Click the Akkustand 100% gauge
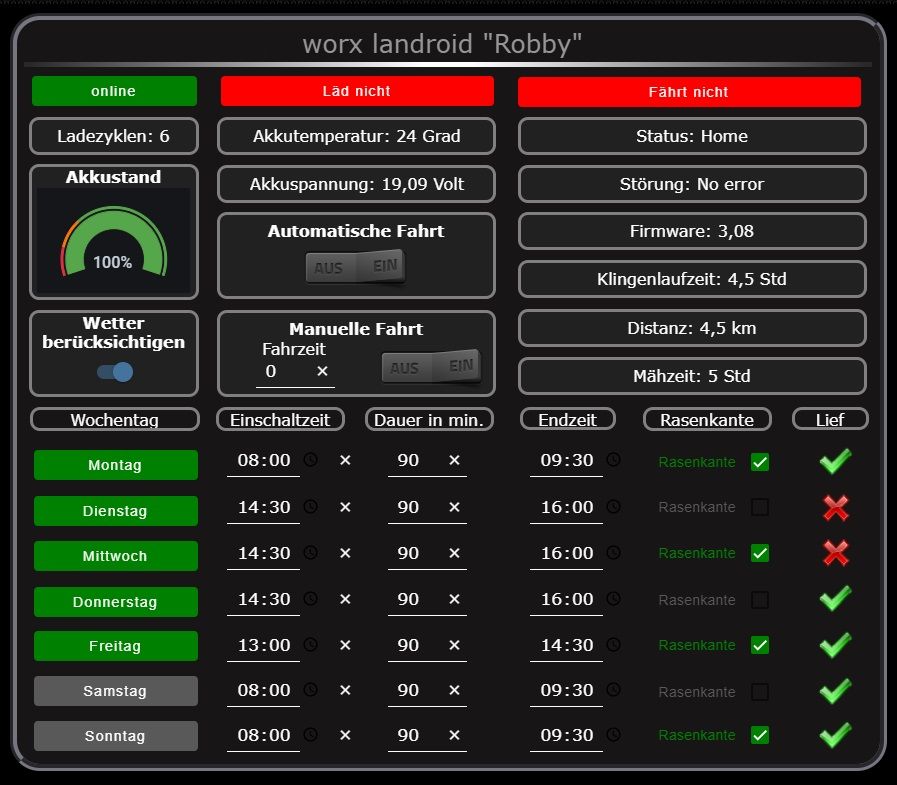The height and width of the screenshot is (785, 897). point(113,241)
